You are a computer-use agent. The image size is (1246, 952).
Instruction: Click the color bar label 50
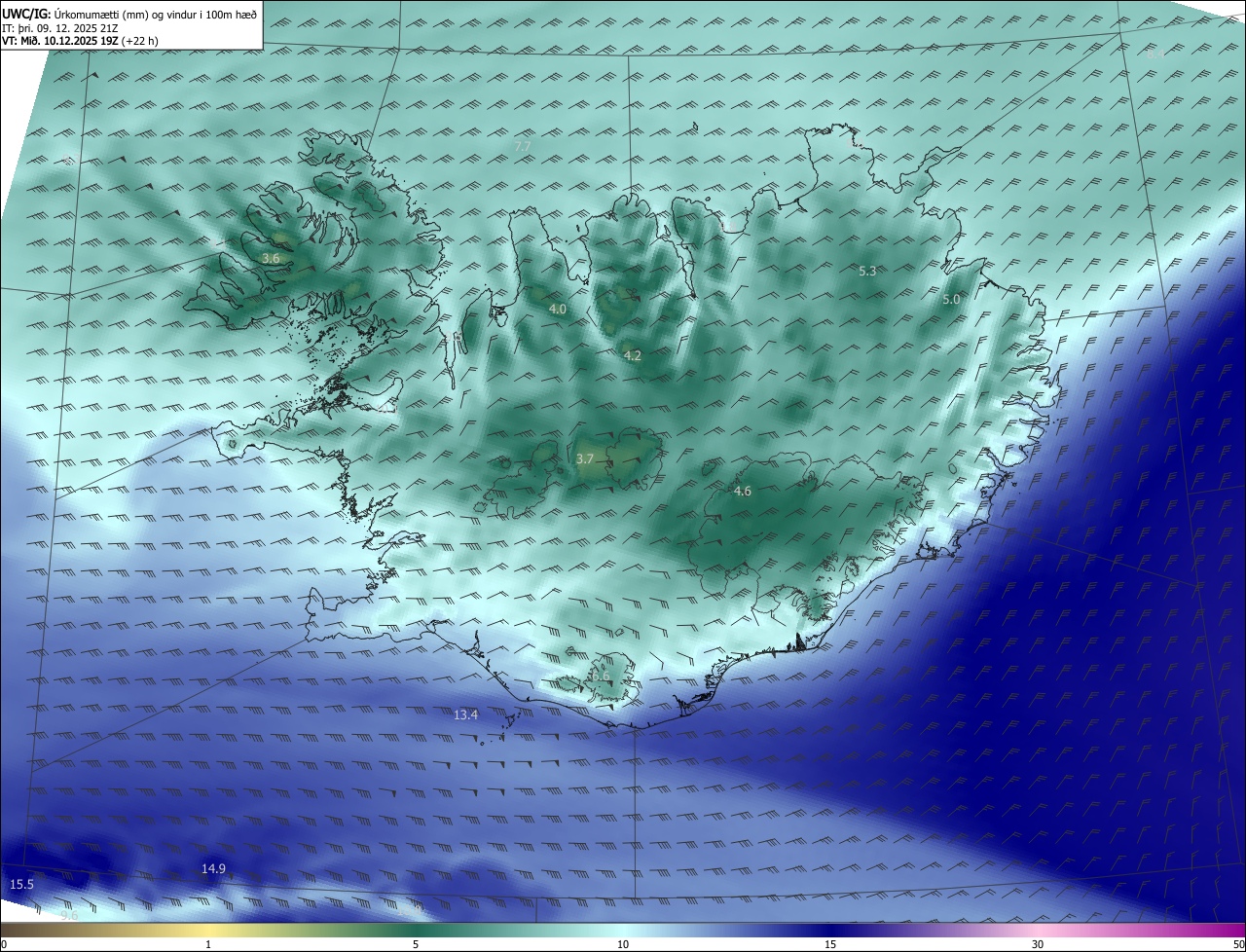[x=1238, y=944]
